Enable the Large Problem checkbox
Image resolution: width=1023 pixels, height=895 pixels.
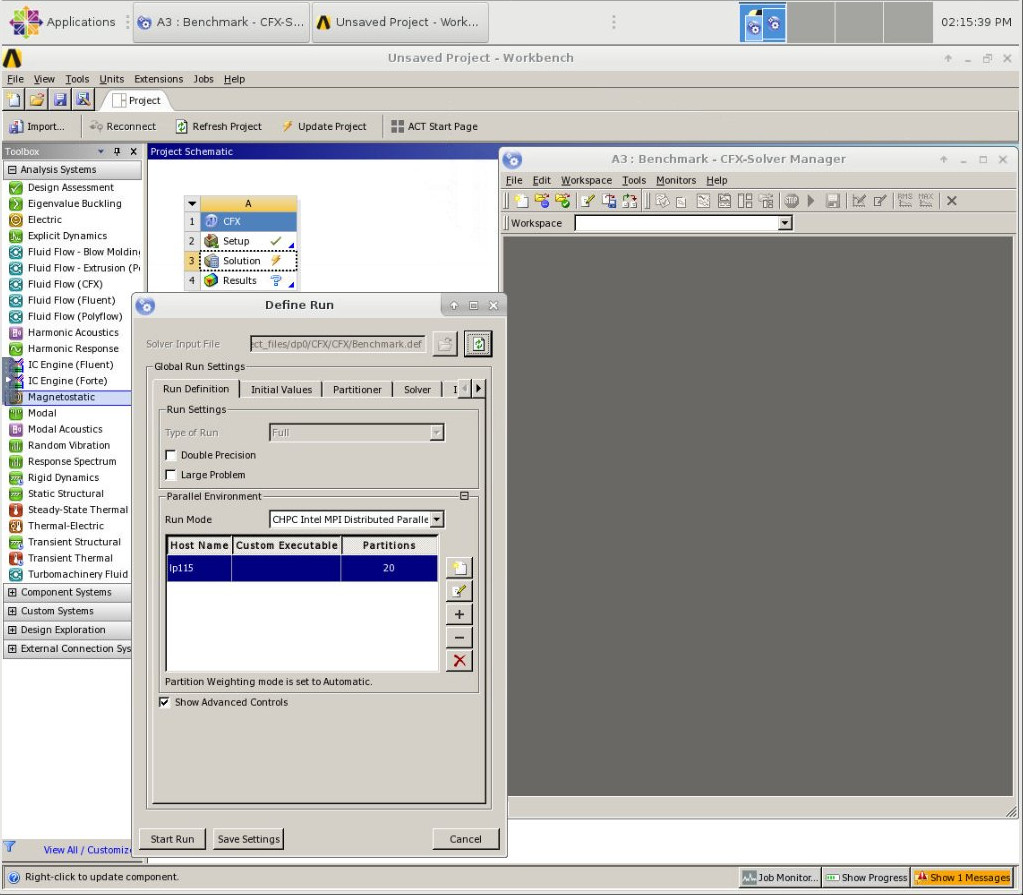point(171,475)
